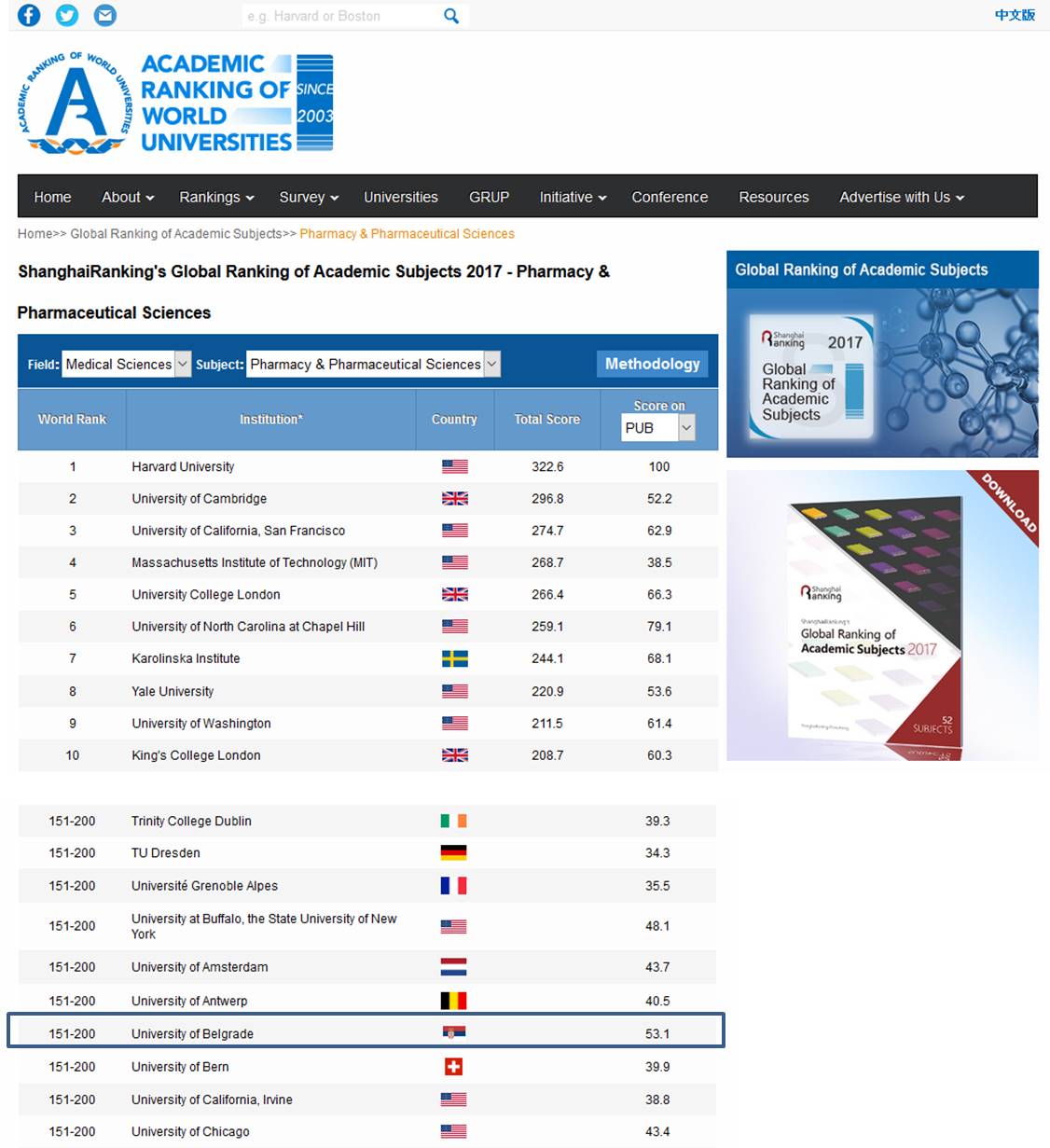The image size is (1050, 1148).
Task: Click the Institution column header
Action: 271,420
